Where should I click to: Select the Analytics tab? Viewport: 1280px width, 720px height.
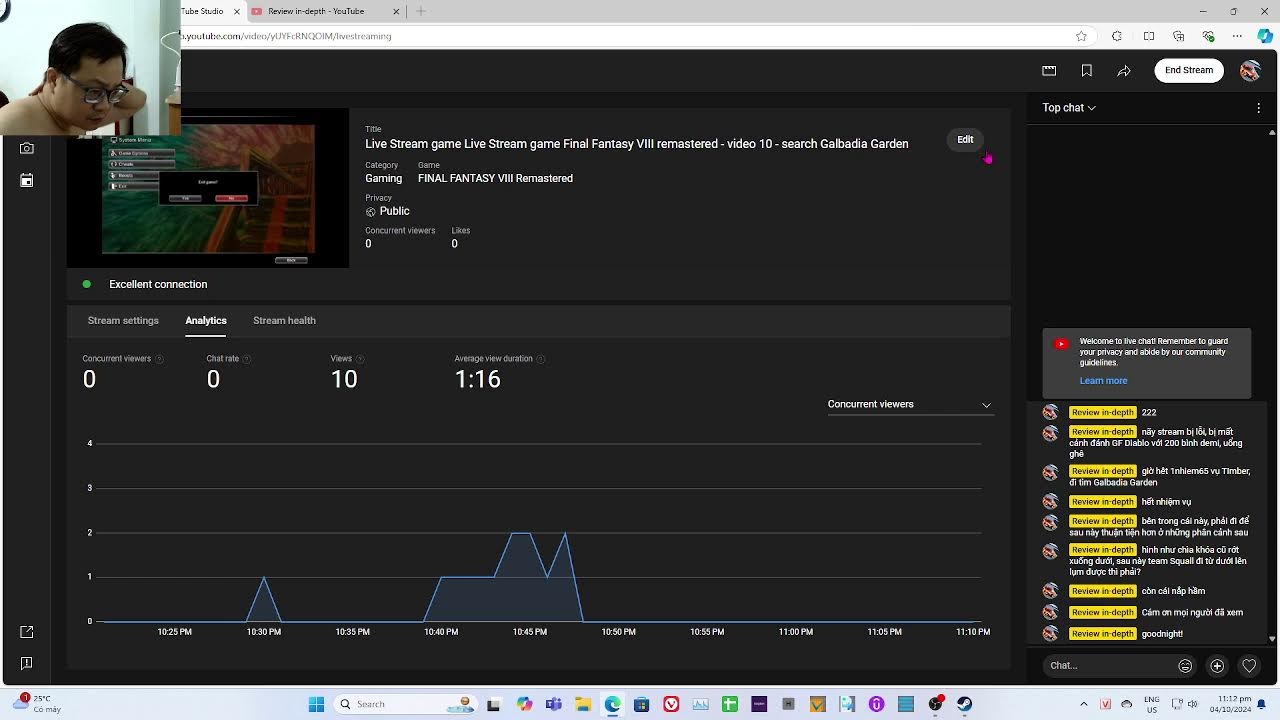[206, 321]
